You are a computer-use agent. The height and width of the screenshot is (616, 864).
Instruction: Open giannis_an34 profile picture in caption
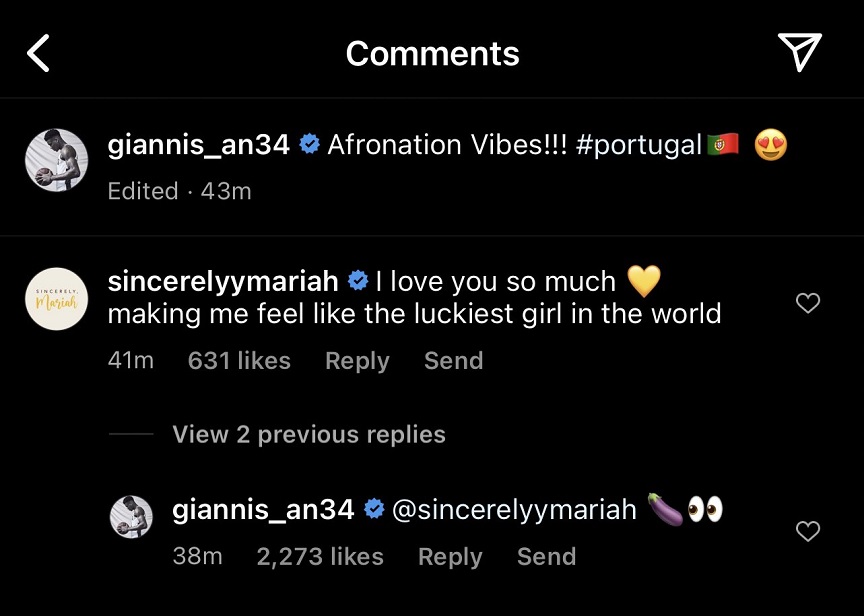(x=56, y=159)
